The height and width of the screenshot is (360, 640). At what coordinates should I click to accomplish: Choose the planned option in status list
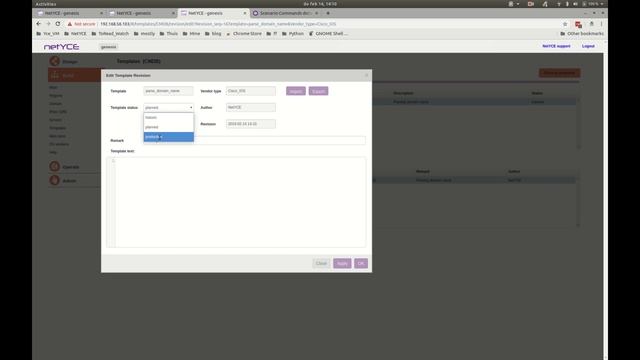(168, 127)
